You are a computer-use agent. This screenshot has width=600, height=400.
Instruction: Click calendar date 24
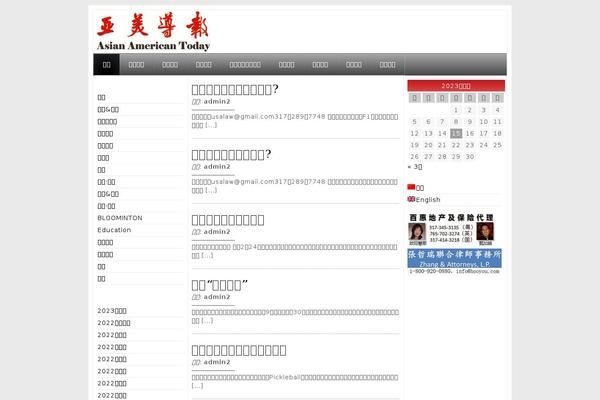pos(483,145)
